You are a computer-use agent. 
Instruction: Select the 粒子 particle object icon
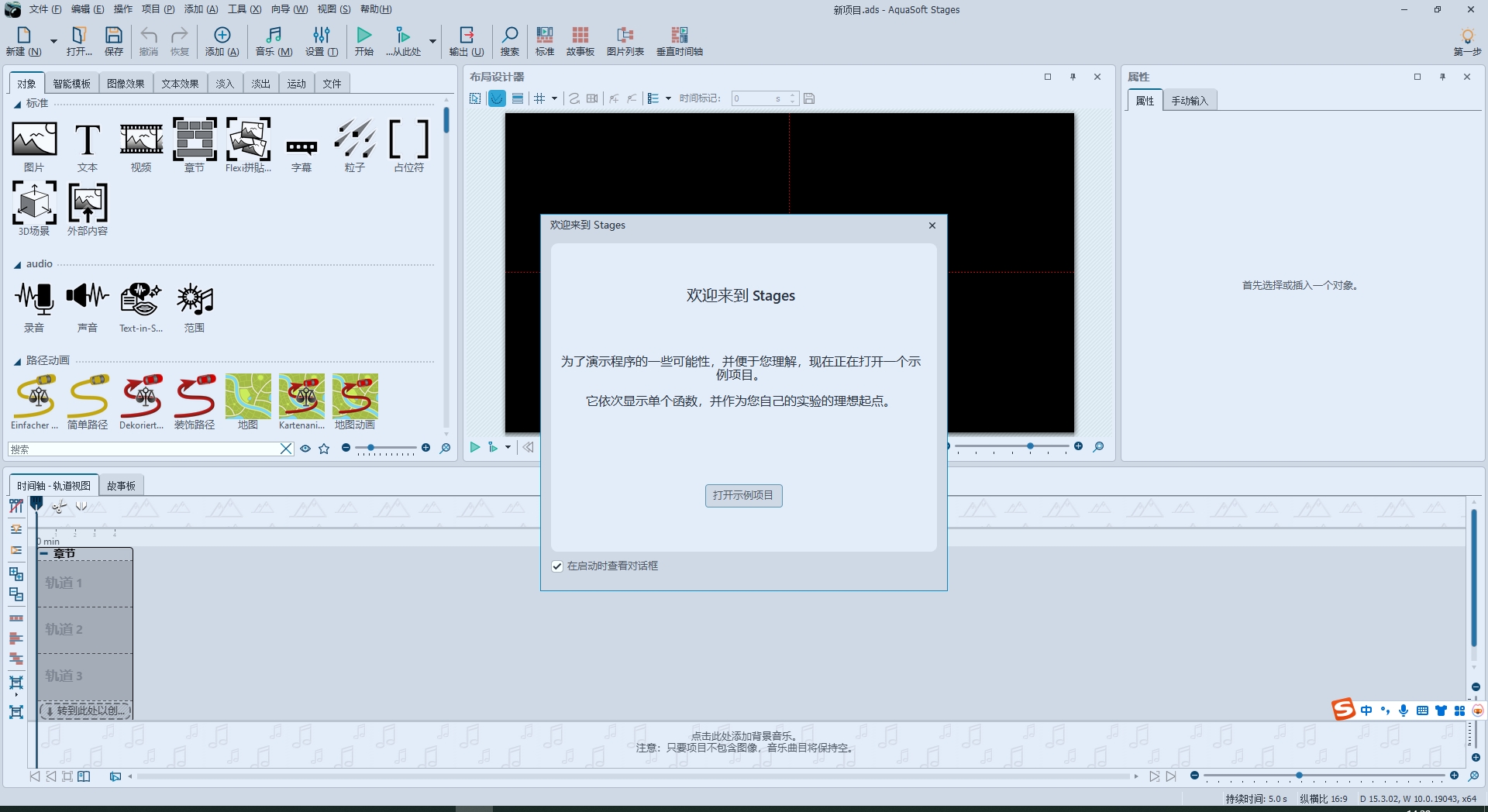point(355,140)
